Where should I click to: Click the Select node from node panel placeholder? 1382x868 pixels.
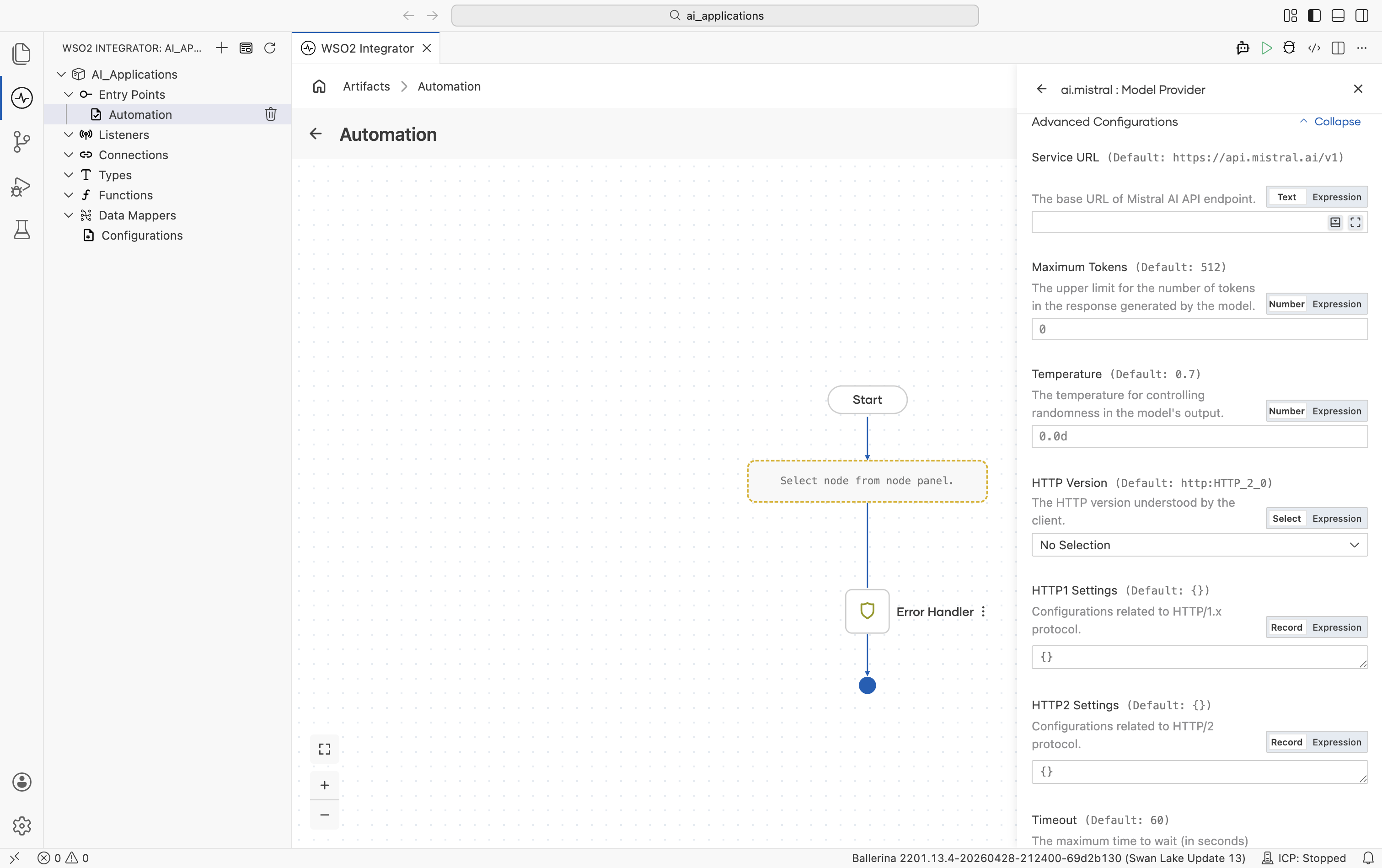[867, 481]
